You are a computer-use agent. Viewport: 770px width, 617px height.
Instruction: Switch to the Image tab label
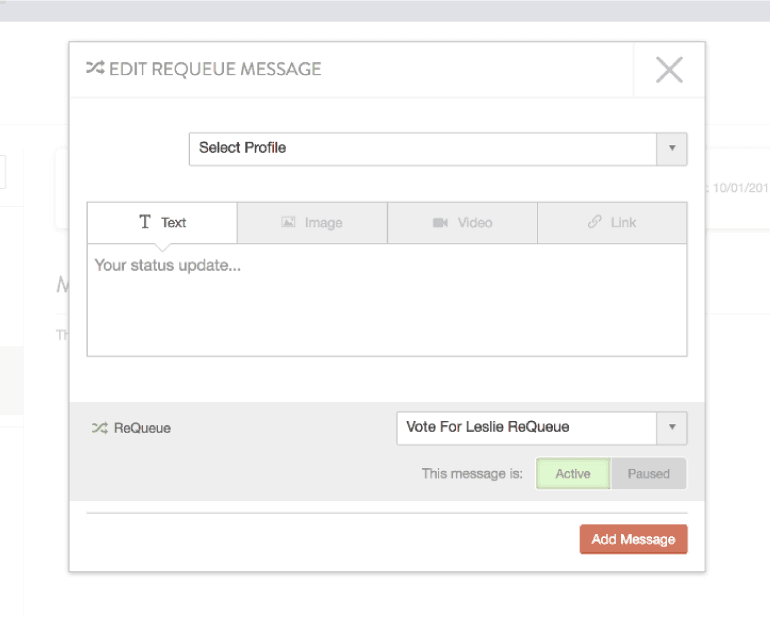tap(323, 223)
